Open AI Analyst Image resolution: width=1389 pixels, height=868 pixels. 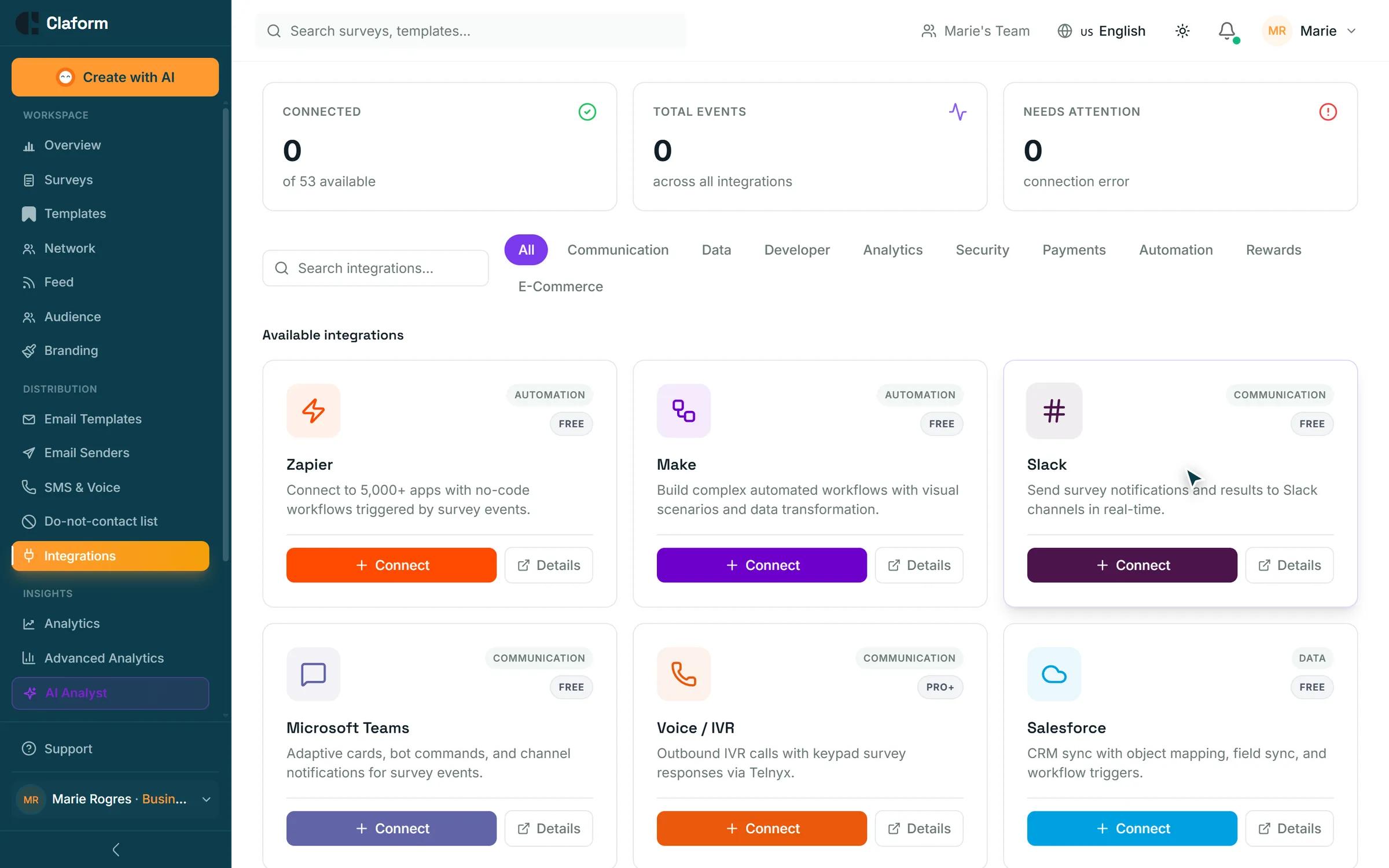tap(110, 693)
